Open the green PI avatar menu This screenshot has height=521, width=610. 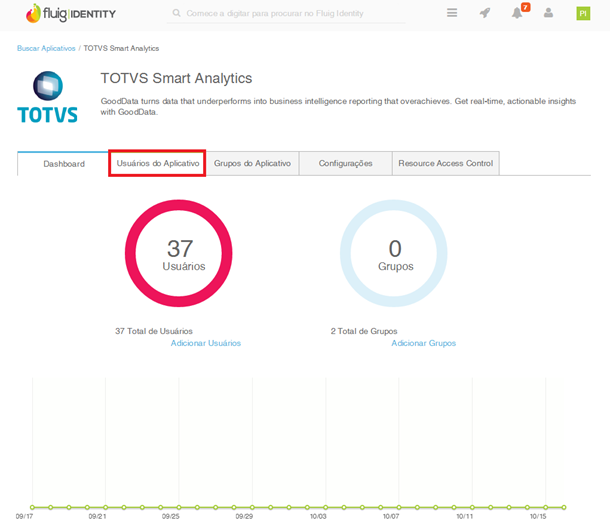pyautogui.click(x=583, y=14)
